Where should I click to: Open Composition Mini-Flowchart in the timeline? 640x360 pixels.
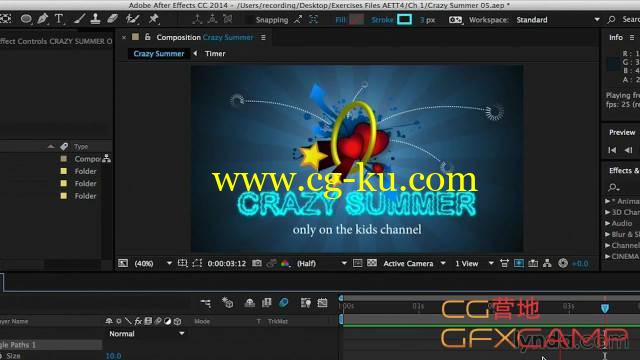[x=206, y=303]
